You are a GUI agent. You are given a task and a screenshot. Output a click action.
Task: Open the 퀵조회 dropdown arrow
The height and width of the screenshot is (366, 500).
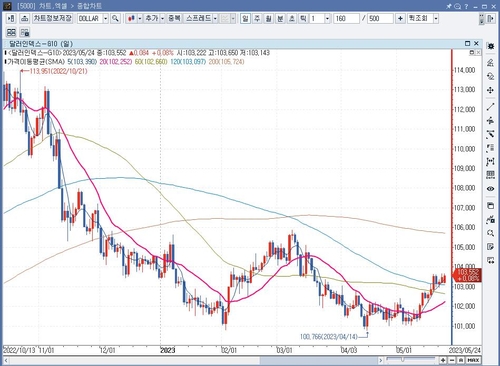coord(436,18)
